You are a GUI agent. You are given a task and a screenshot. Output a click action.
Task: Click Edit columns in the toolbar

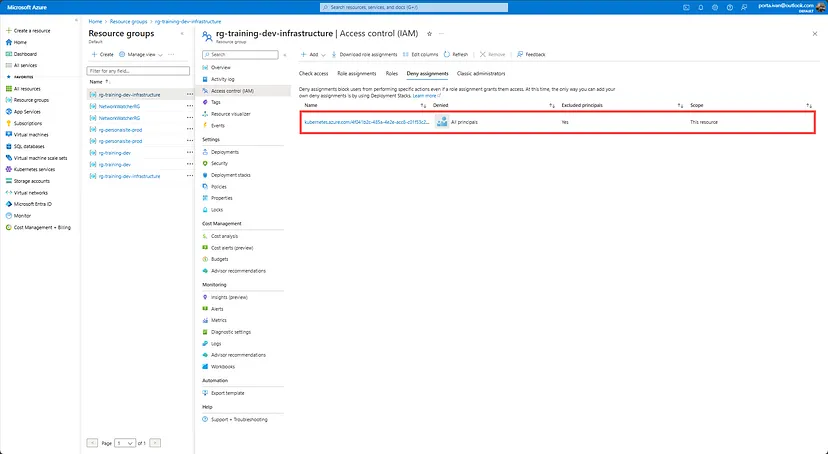click(420, 54)
